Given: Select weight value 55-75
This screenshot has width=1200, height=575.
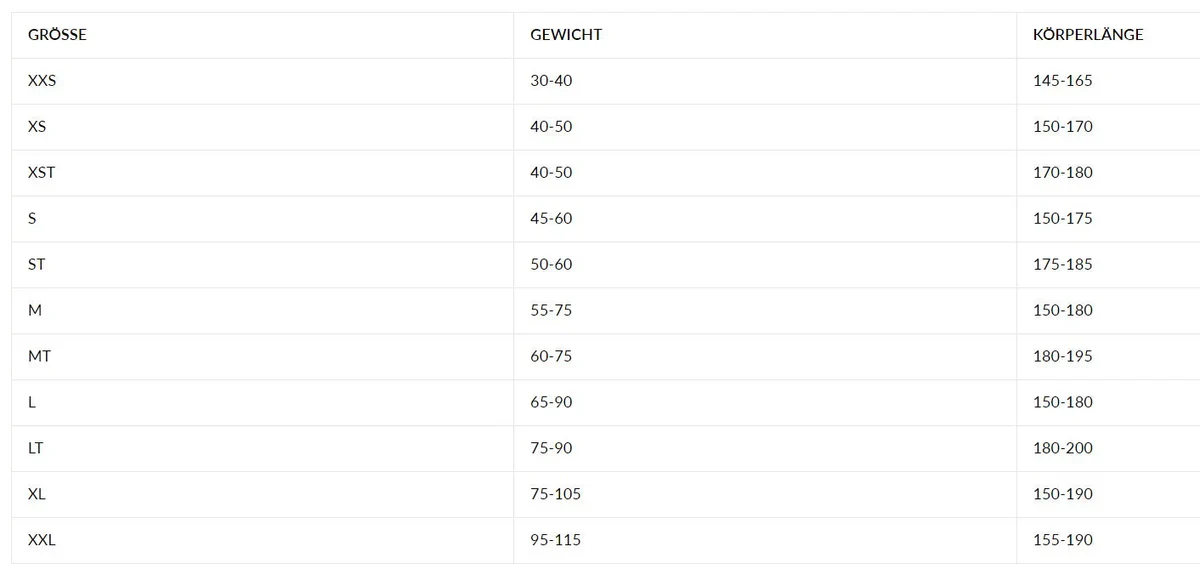Looking at the screenshot, I should click(x=551, y=311).
